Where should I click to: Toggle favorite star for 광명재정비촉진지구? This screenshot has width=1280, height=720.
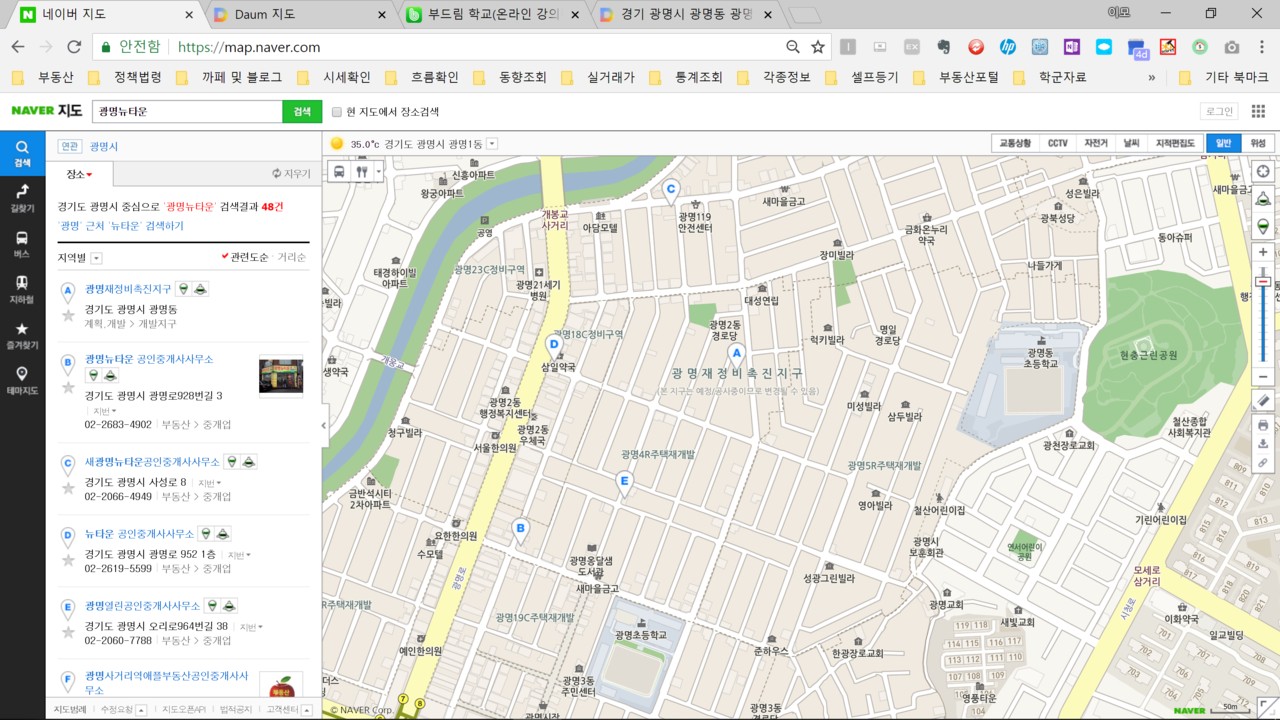(x=68, y=315)
